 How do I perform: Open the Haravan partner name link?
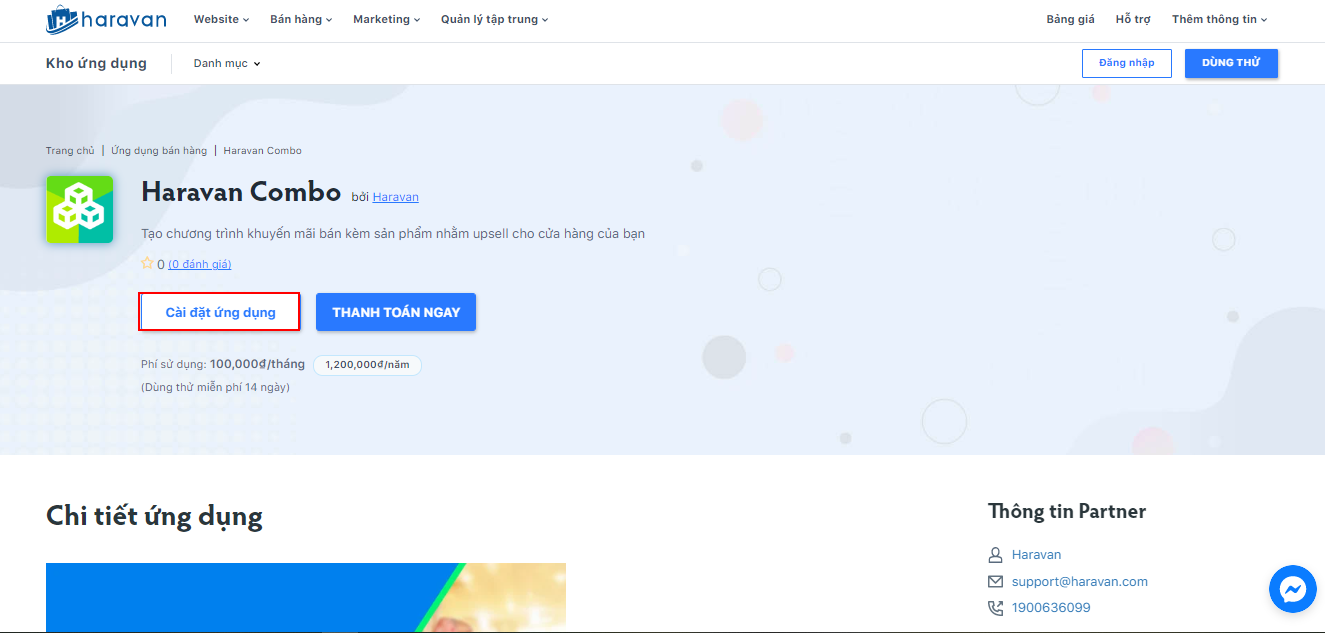click(x=1036, y=554)
